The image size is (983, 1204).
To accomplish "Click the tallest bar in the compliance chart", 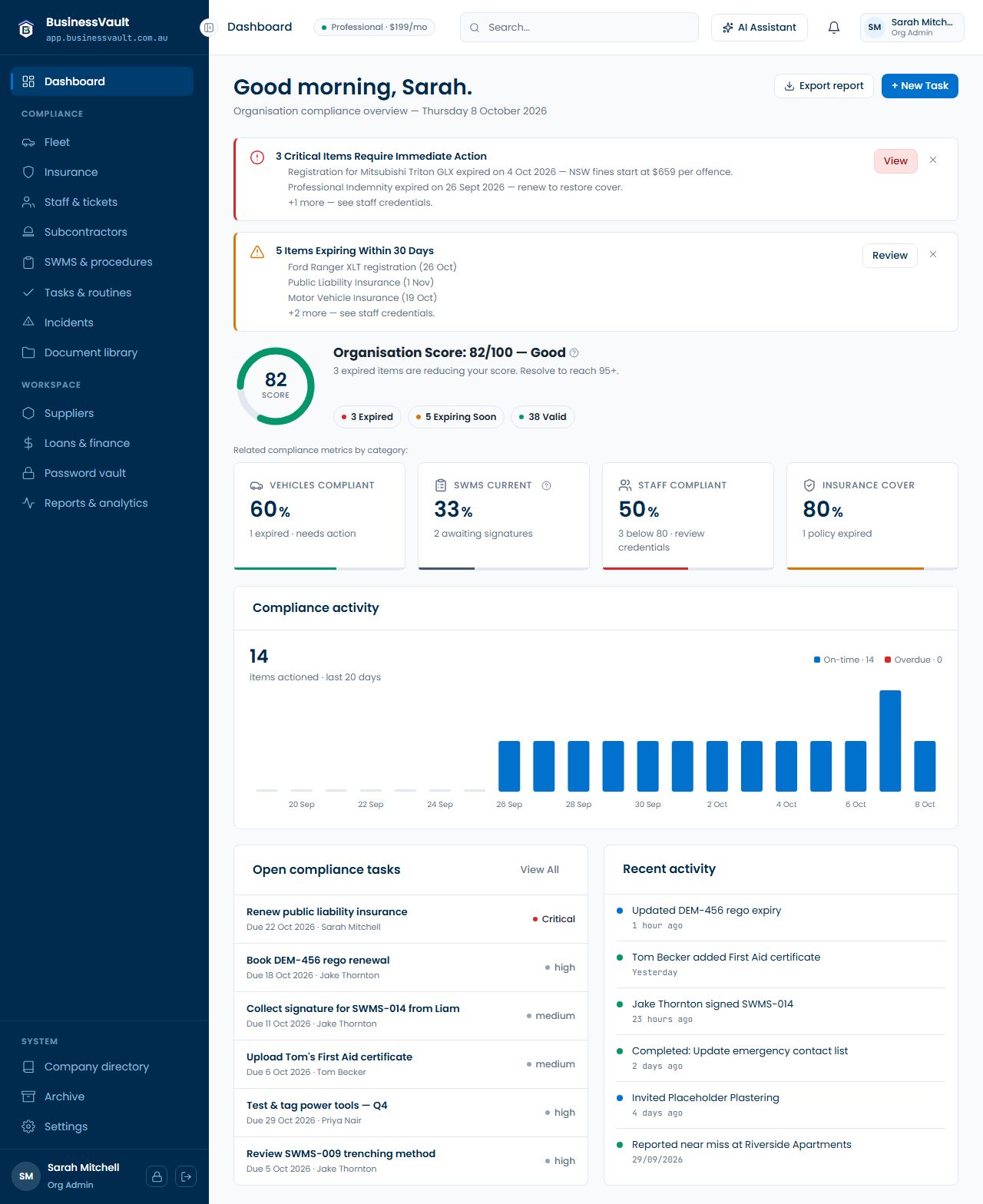I will coord(890,740).
